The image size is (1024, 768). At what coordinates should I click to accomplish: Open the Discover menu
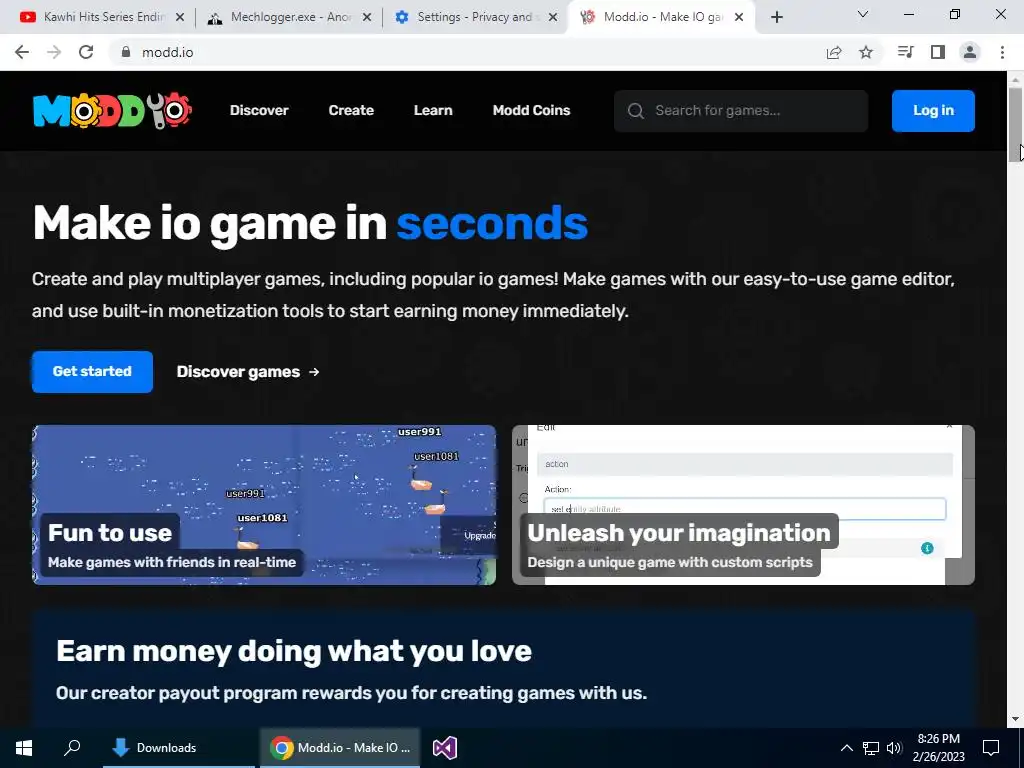coord(259,110)
